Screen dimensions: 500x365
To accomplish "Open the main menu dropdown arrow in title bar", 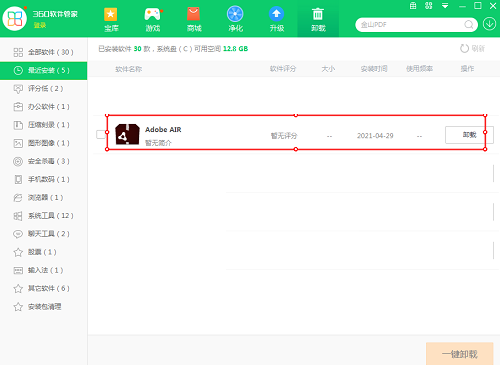I will pyautogui.click(x=445, y=6).
